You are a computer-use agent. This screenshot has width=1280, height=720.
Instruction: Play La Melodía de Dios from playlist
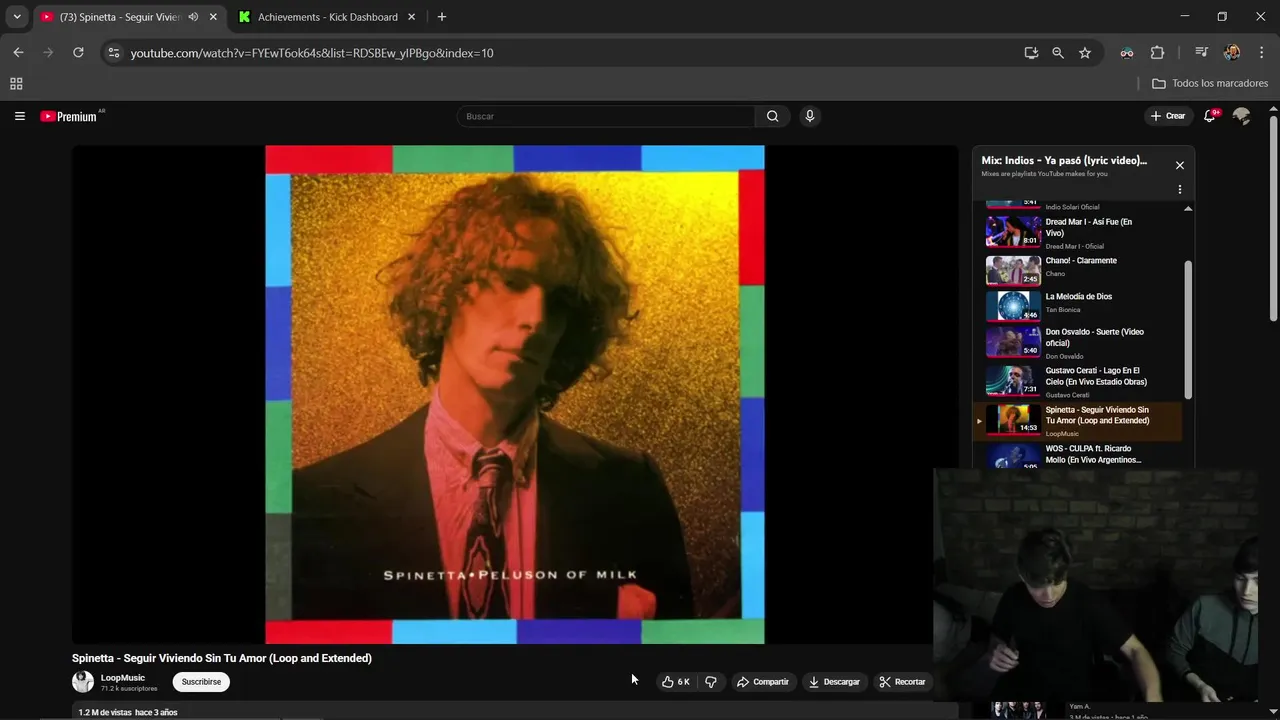[x=1079, y=306]
